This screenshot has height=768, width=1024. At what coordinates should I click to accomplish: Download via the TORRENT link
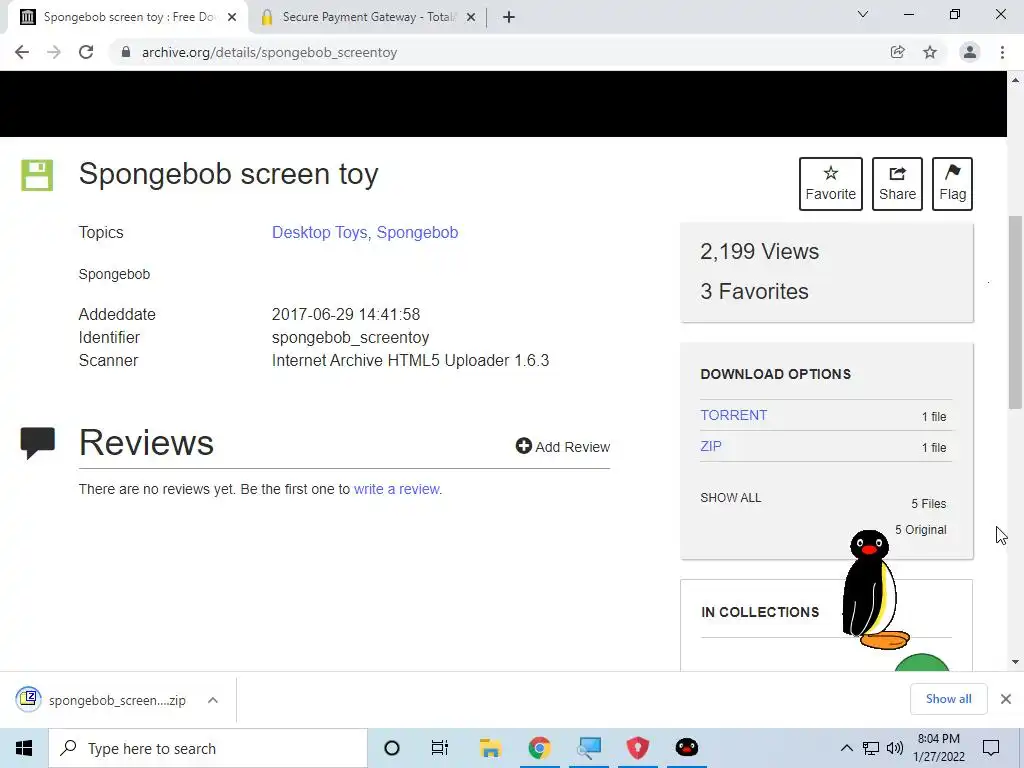[x=733, y=415]
